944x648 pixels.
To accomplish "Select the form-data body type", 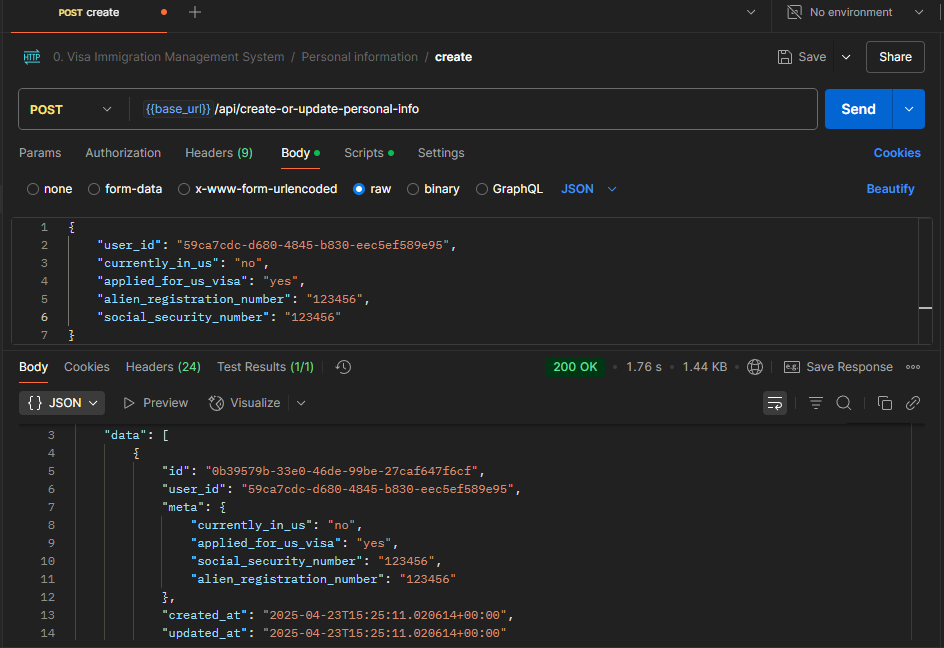I will (x=93, y=189).
